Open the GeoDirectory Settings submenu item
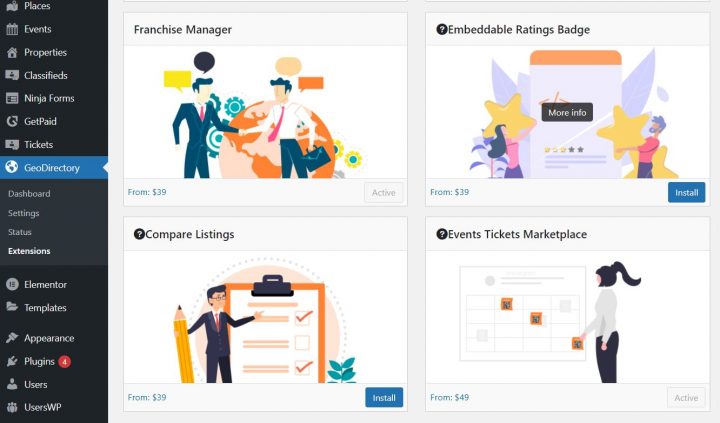Viewport: 720px width, 423px height. [23, 213]
